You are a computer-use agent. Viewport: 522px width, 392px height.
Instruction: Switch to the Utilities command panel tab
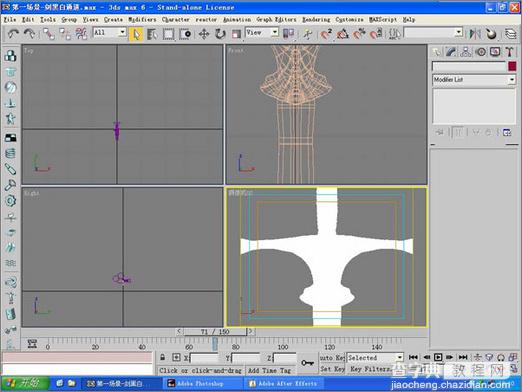pos(509,52)
